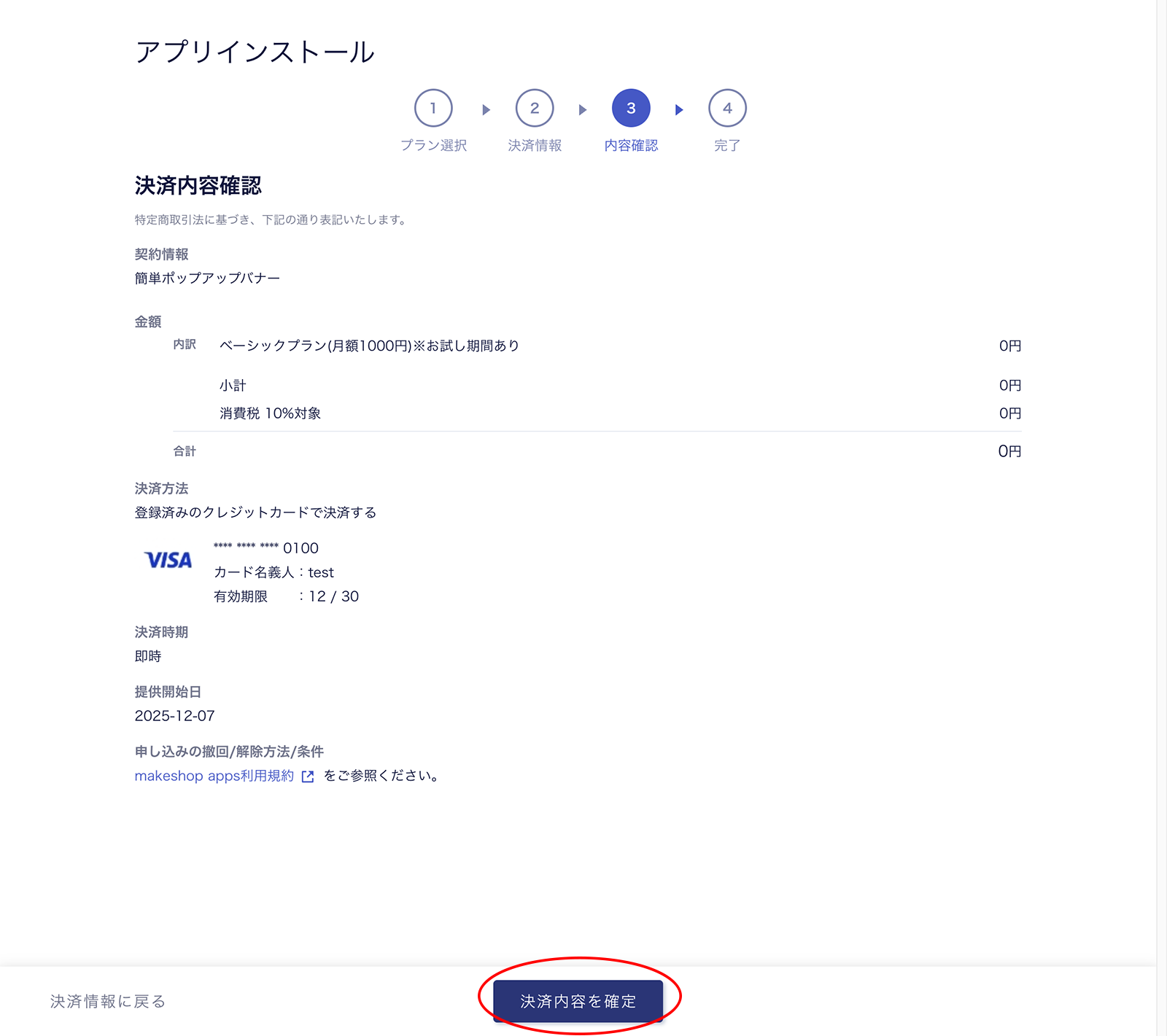This screenshot has height=1036, width=1167.
Task: Click the step 2 circle icon
Action: tap(535, 109)
